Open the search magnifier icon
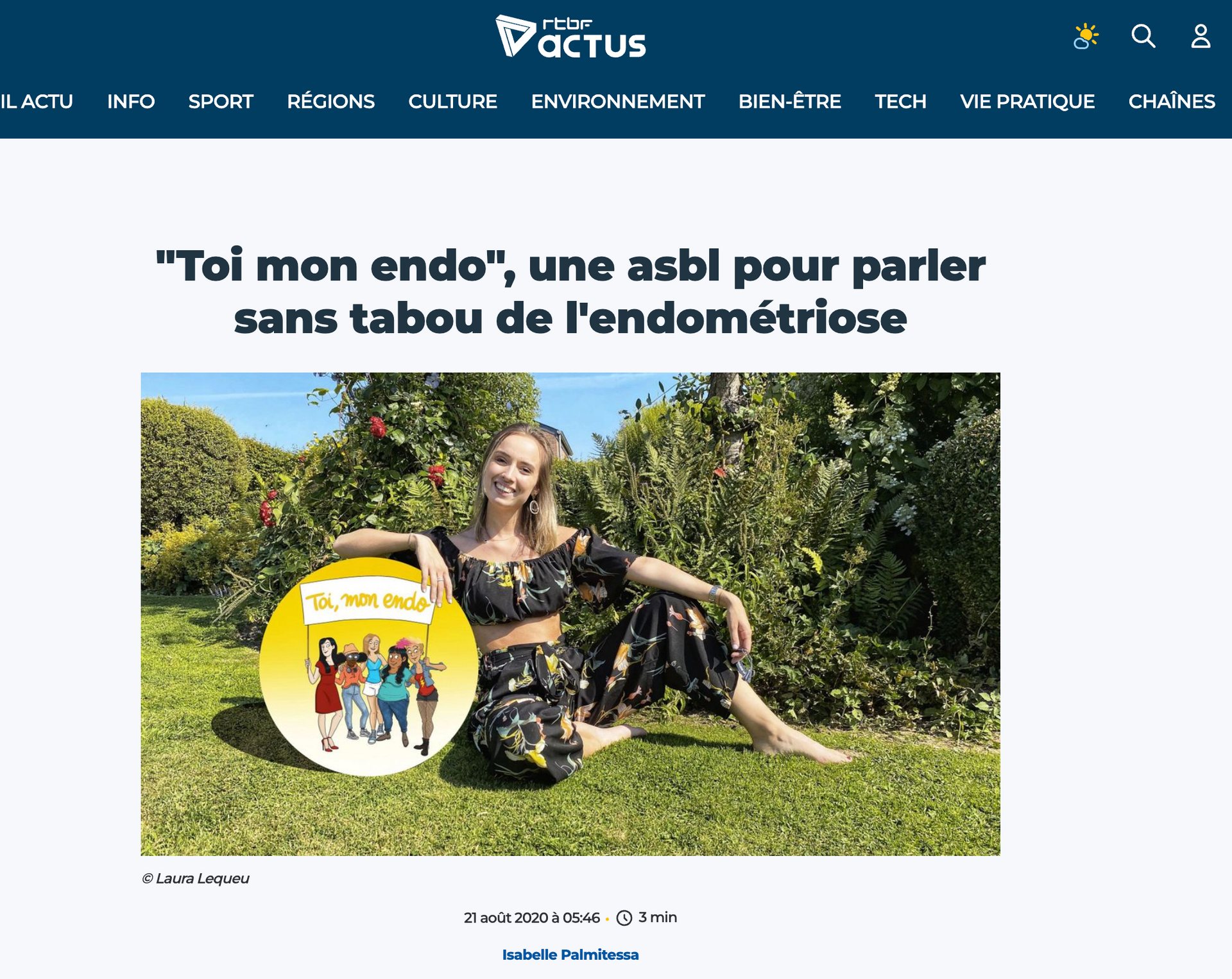The width and height of the screenshot is (1232, 979). point(1143,36)
